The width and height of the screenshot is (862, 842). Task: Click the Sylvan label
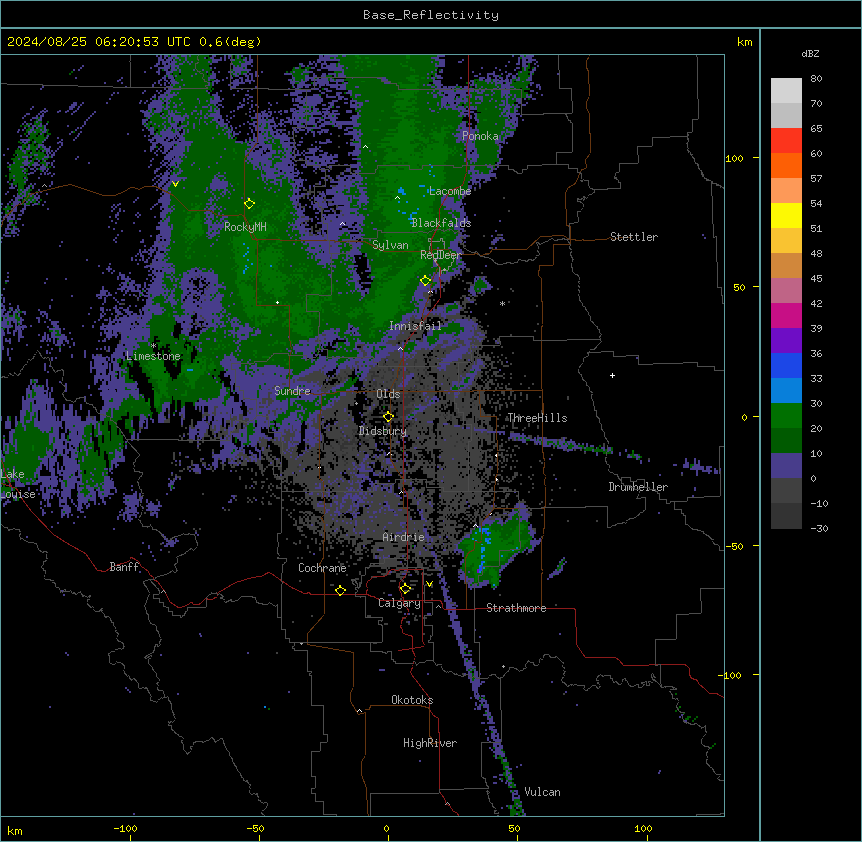(390, 245)
